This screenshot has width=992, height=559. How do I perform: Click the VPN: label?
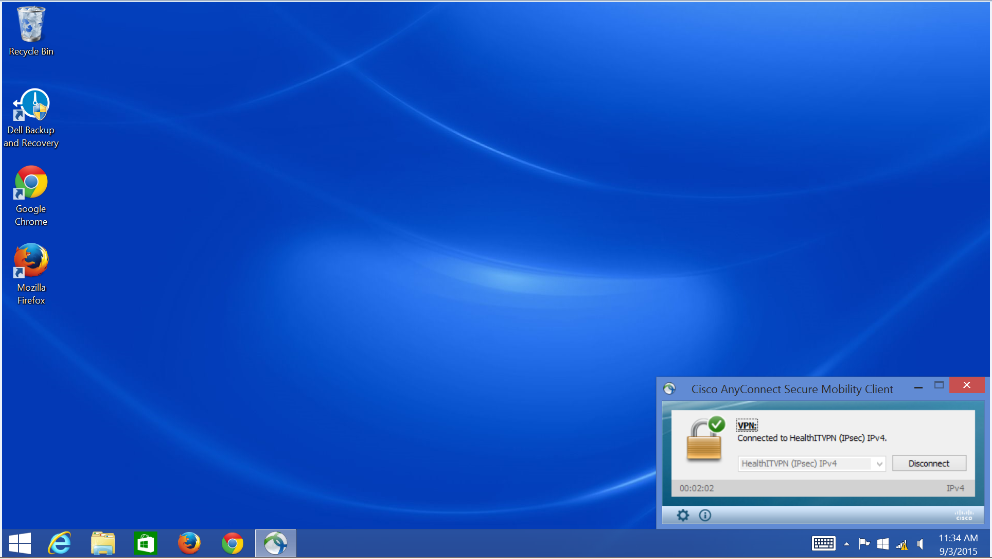click(x=747, y=426)
